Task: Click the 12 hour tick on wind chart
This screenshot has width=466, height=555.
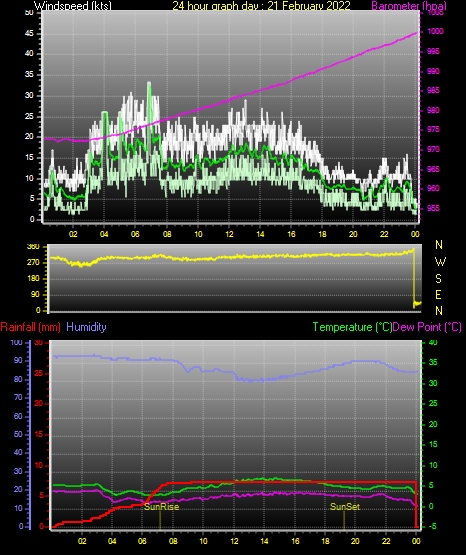Action: coord(229,234)
